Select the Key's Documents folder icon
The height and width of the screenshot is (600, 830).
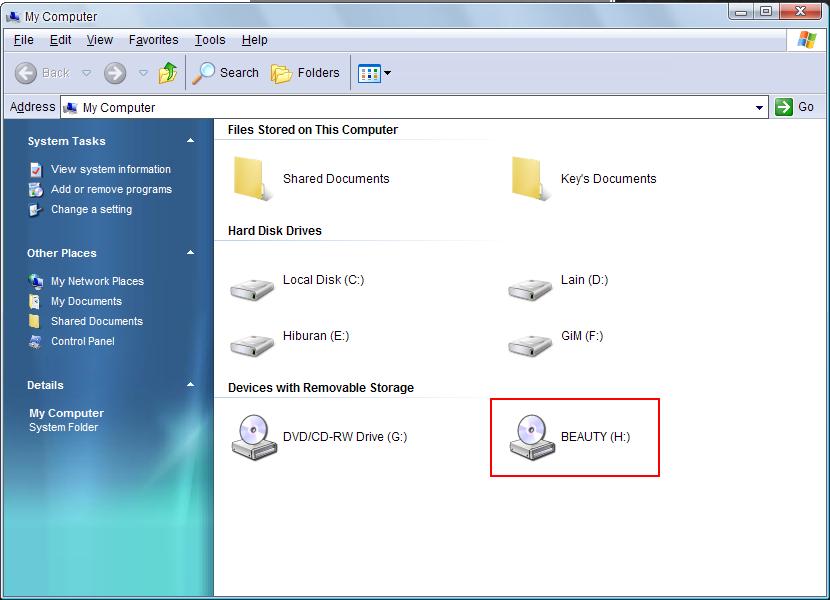coord(530,179)
